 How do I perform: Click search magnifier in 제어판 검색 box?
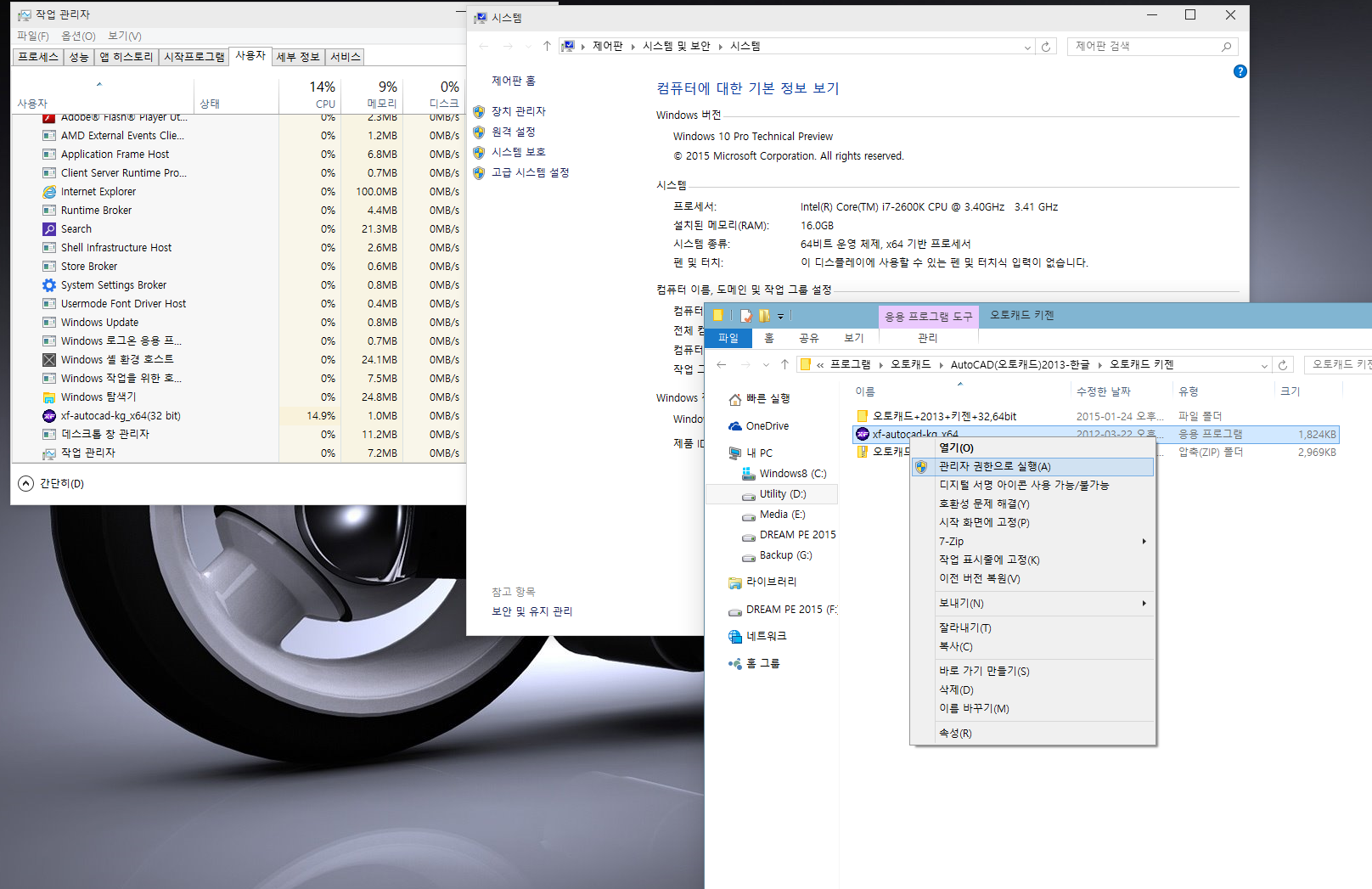(1226, 47)
